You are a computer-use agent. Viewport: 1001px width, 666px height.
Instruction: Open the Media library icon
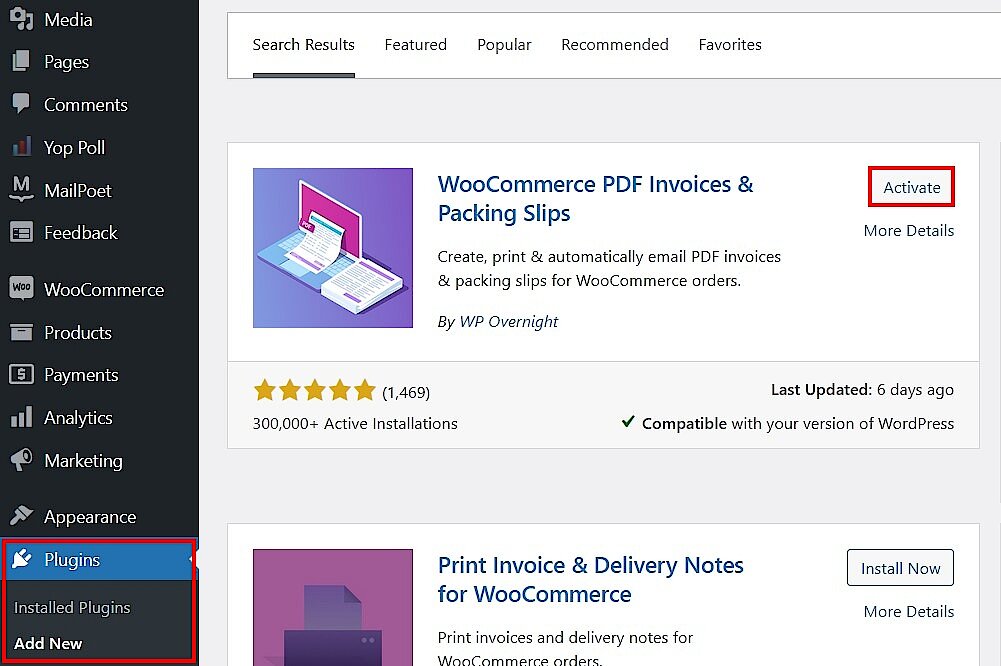22,18
